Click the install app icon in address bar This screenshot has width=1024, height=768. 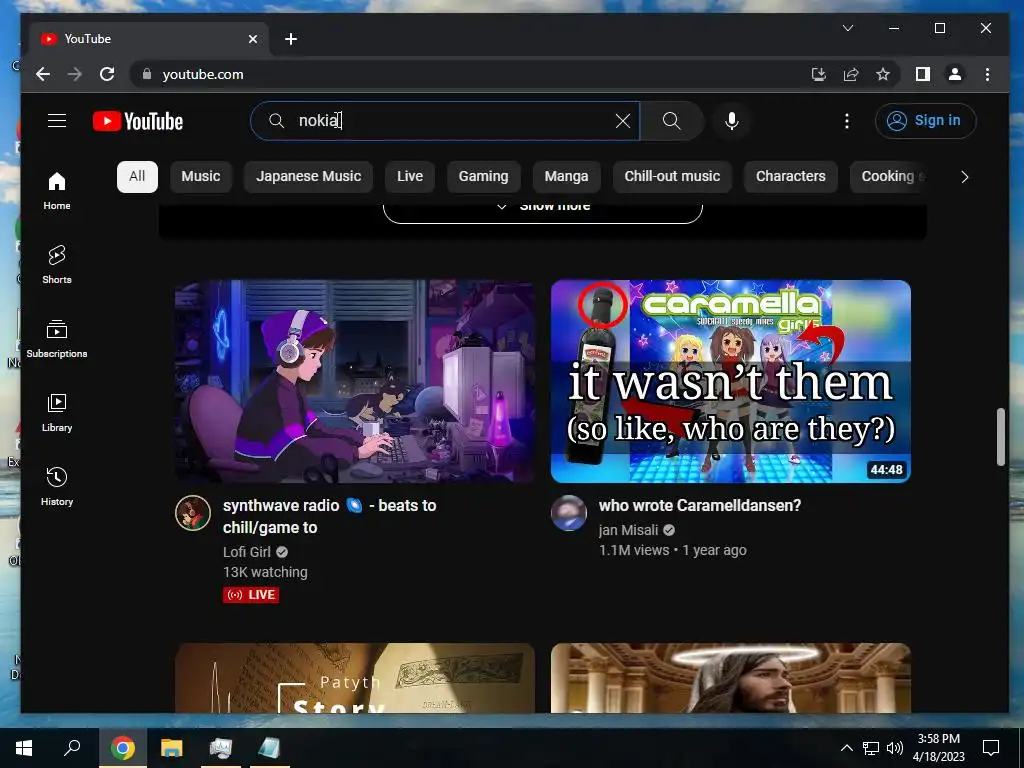[x=818, y=74]
